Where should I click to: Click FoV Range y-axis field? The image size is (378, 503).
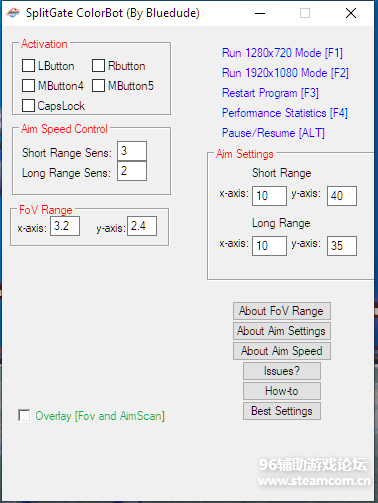click(x=142, y=226)
